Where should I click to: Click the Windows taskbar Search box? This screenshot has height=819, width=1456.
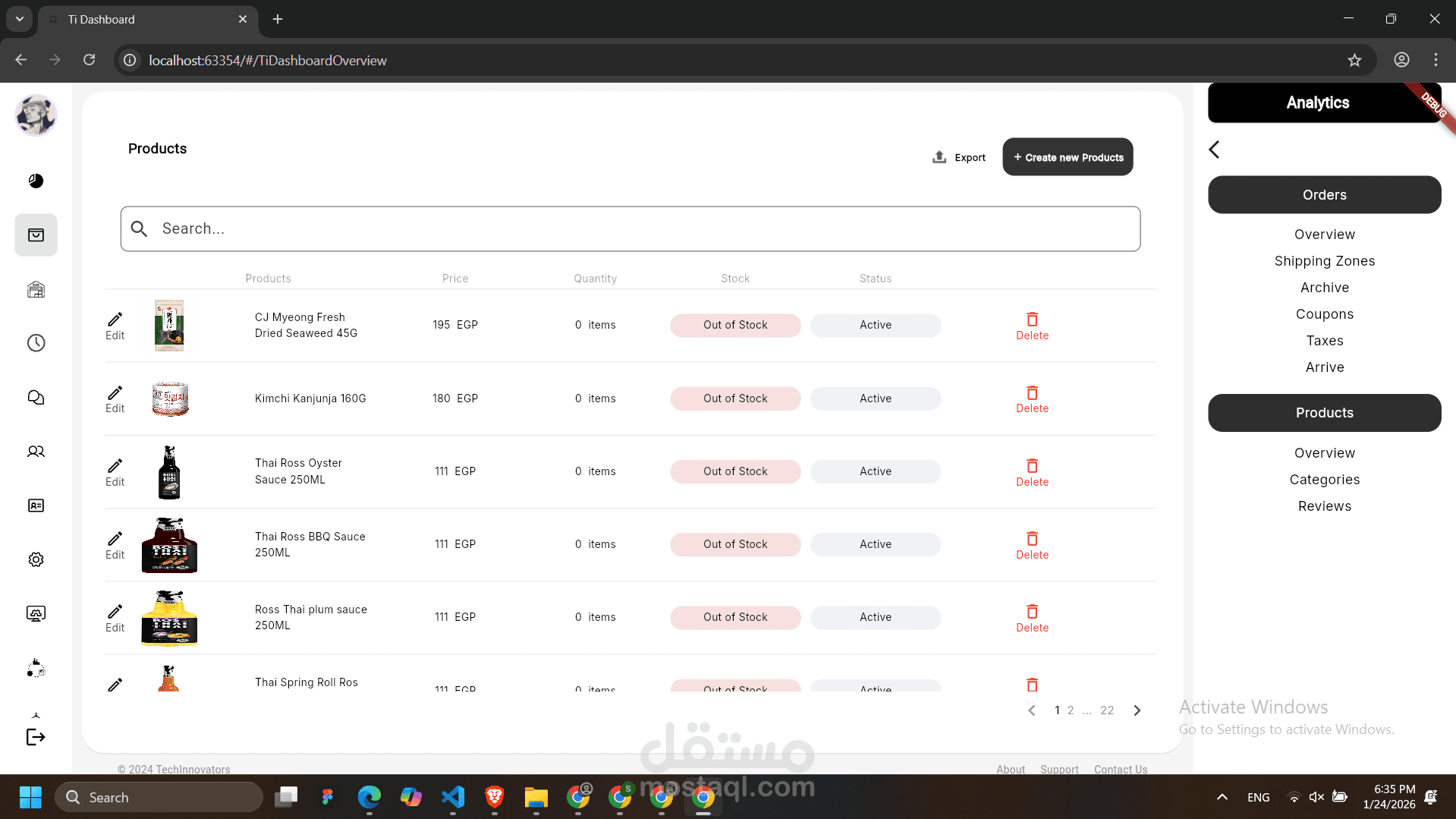159,797
